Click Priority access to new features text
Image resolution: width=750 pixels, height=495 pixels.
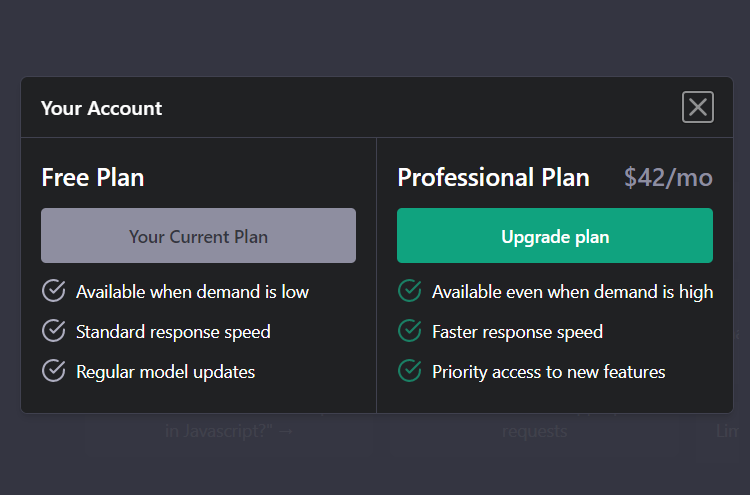point(548,372)
